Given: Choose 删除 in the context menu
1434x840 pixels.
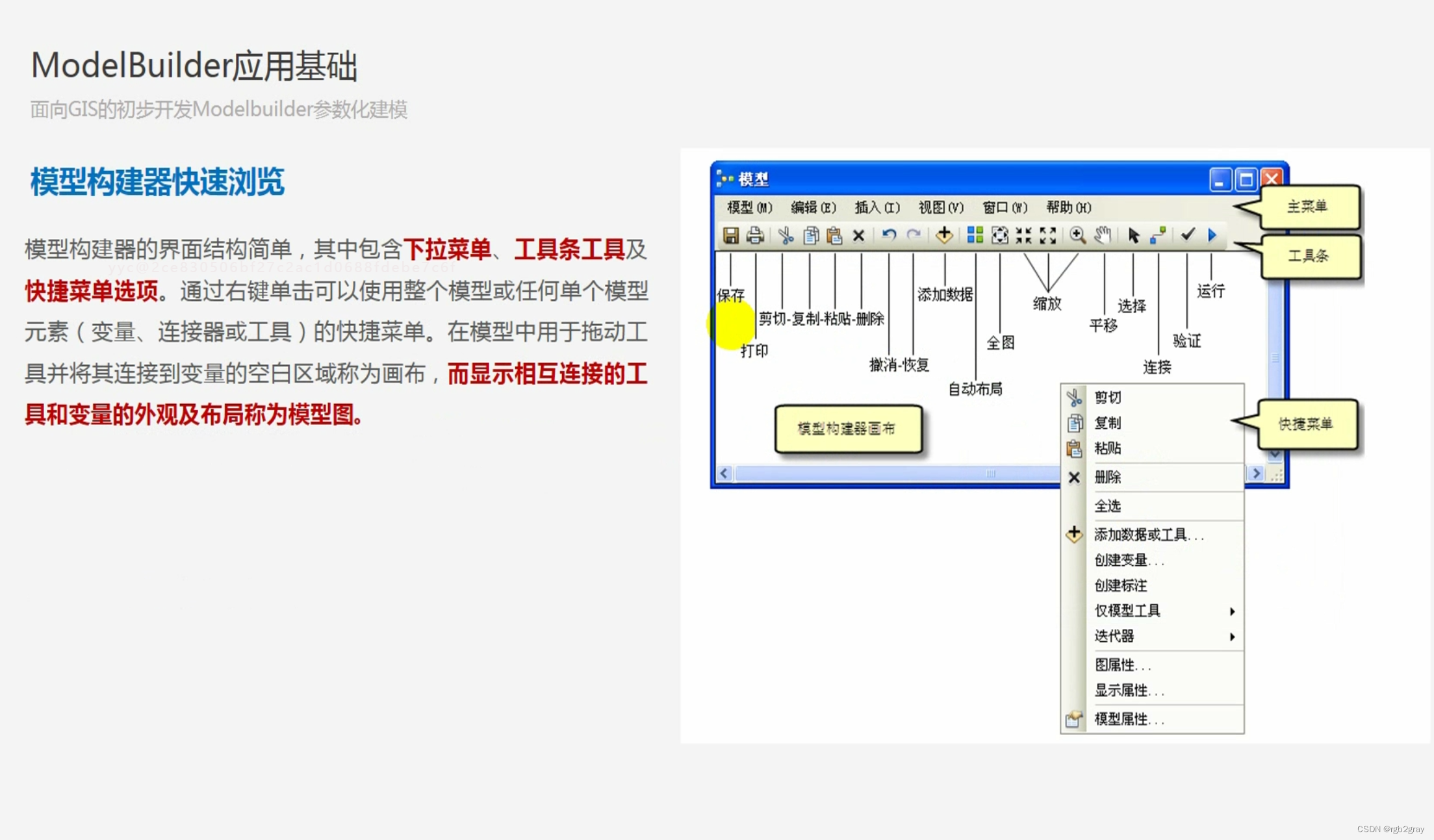Looking at the screenshot, I should tap(1152, 477).
